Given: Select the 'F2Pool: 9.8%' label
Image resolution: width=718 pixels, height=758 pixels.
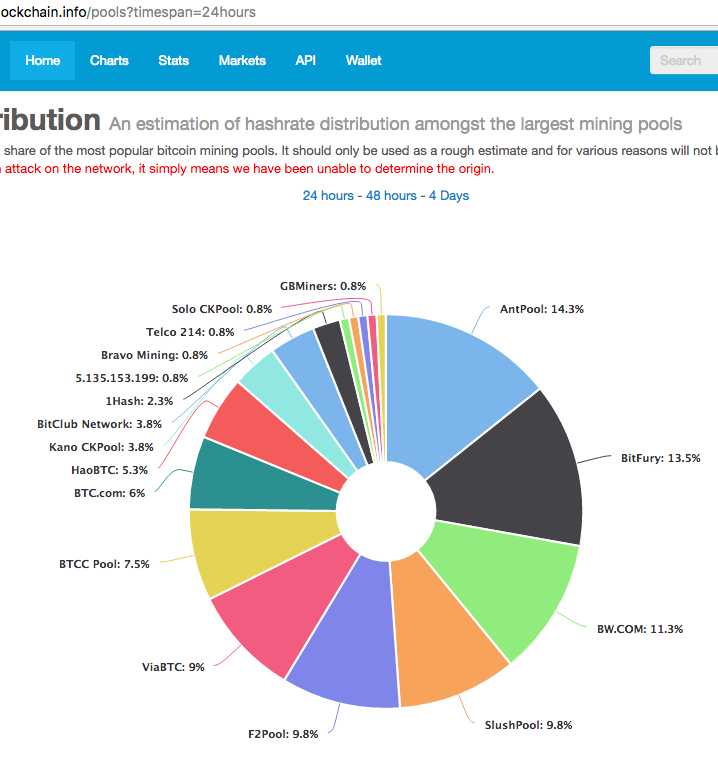Looking at the screenshot, I should click(x=283, y=734).
